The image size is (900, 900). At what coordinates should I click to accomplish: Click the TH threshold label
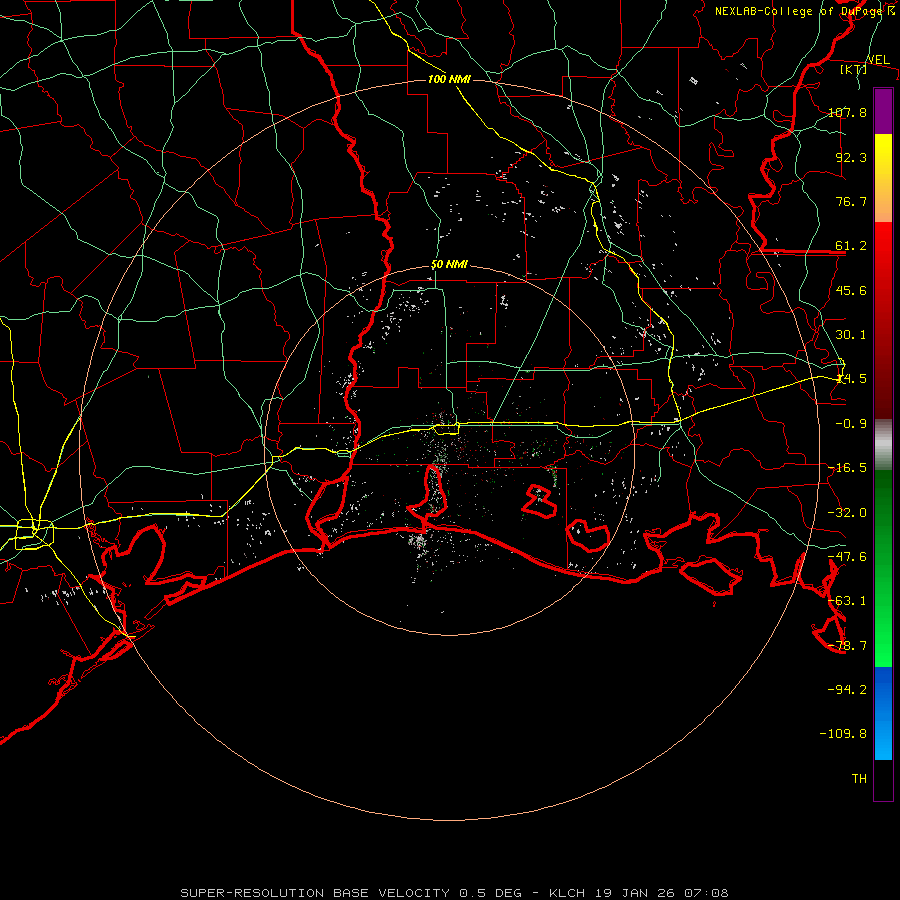point(859,779)
